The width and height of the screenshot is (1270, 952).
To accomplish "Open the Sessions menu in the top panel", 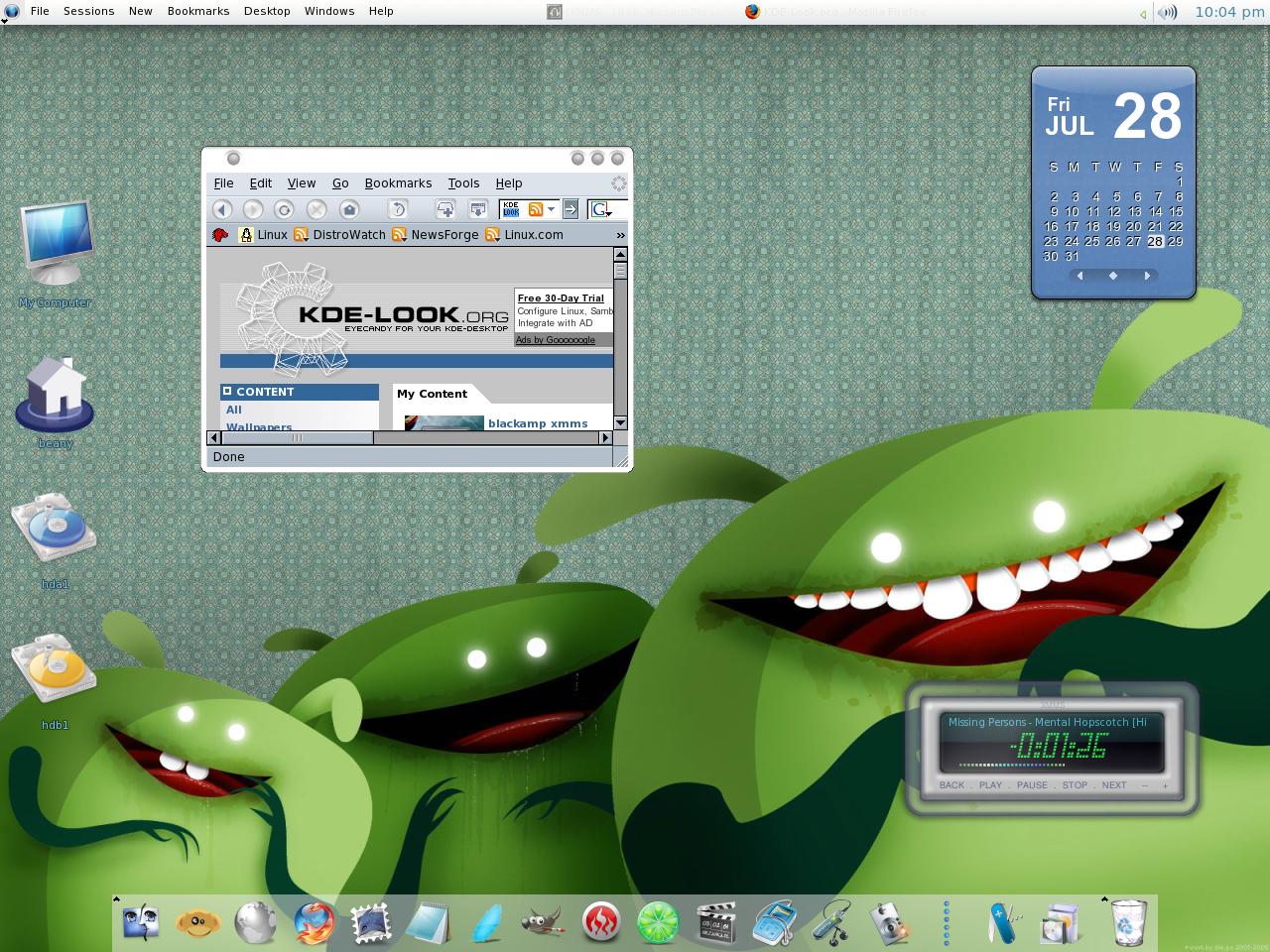I will [89, 11].
